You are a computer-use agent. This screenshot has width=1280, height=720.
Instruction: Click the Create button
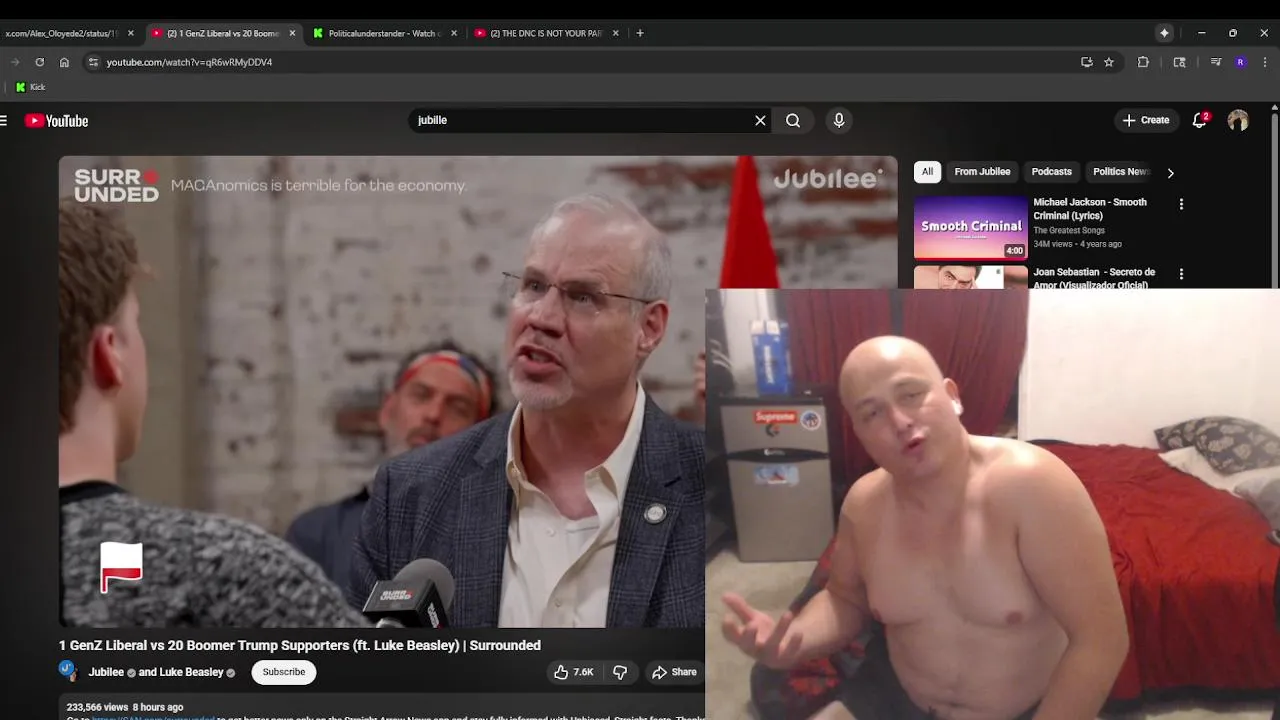pos(1146,120)
